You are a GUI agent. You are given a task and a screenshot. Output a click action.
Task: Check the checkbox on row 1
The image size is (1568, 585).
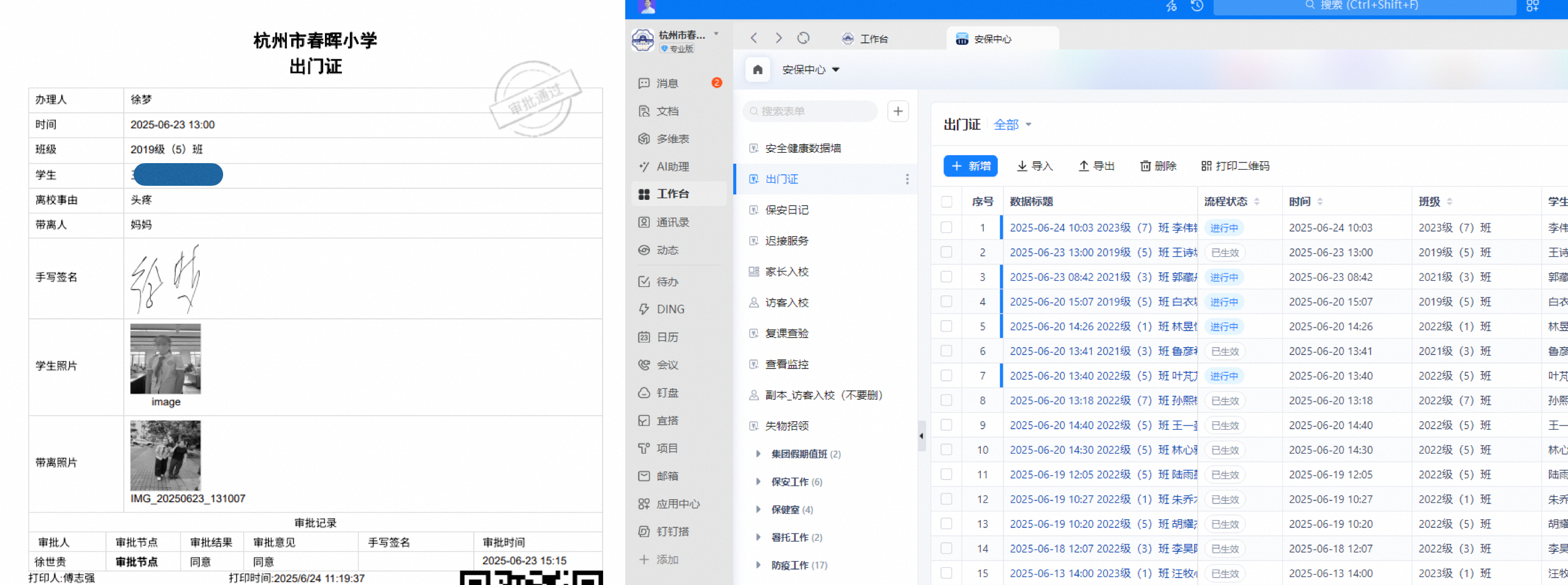pyautogui.click(x=946, y=227)
